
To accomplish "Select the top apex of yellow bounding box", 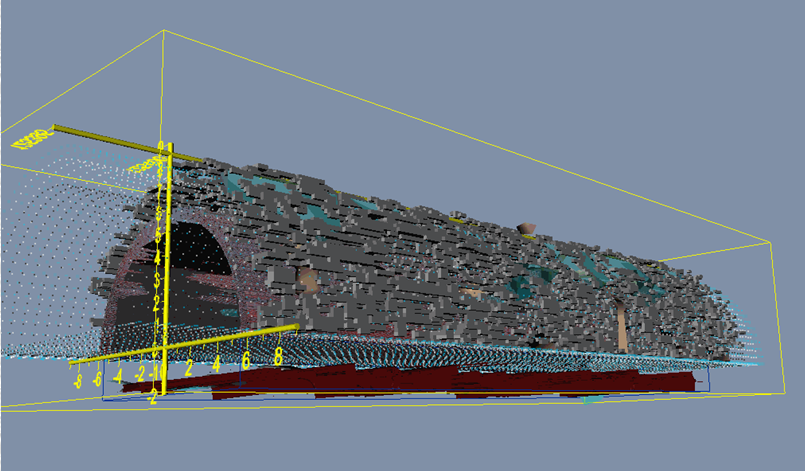I will (x=163, y=31).
